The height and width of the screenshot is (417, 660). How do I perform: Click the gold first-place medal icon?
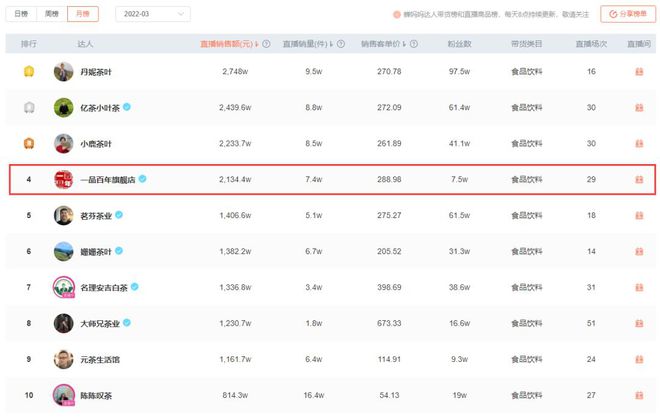click(29, 72)
